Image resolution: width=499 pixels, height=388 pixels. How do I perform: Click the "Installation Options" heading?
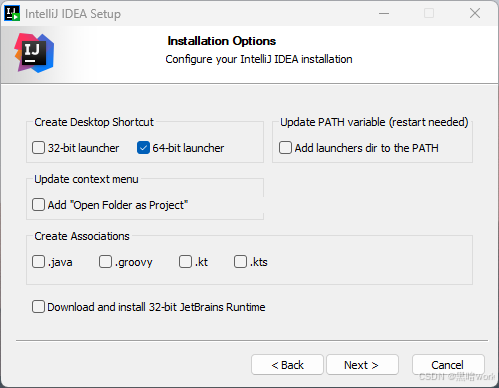tap(222, 41)
